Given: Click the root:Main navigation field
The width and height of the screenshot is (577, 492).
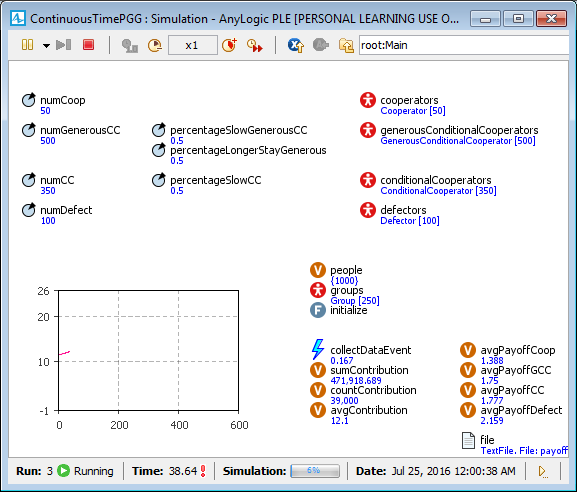Looking at the screenshot, I should point(464,45).
